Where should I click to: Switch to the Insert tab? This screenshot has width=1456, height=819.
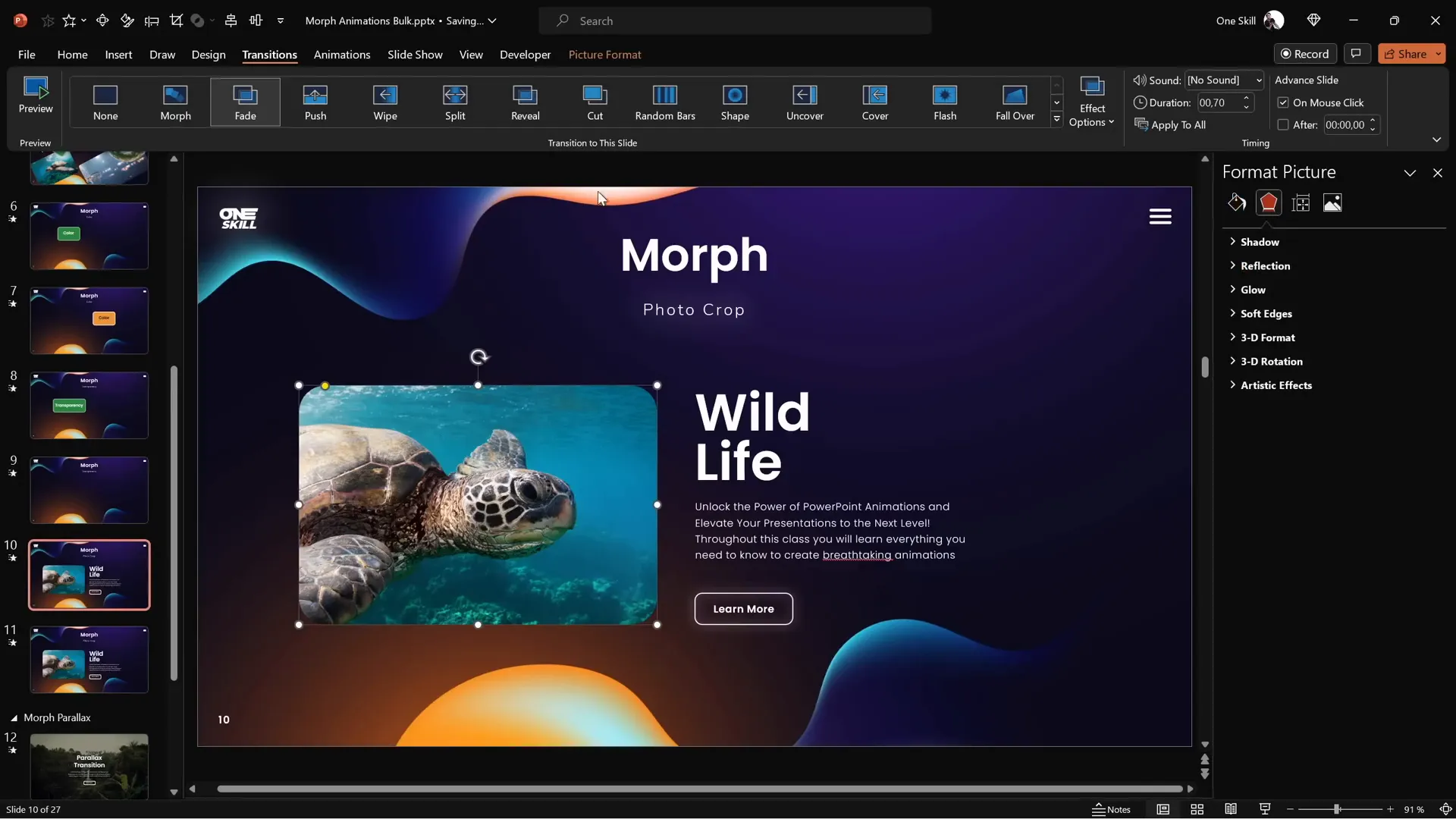(x=118, y=55)
